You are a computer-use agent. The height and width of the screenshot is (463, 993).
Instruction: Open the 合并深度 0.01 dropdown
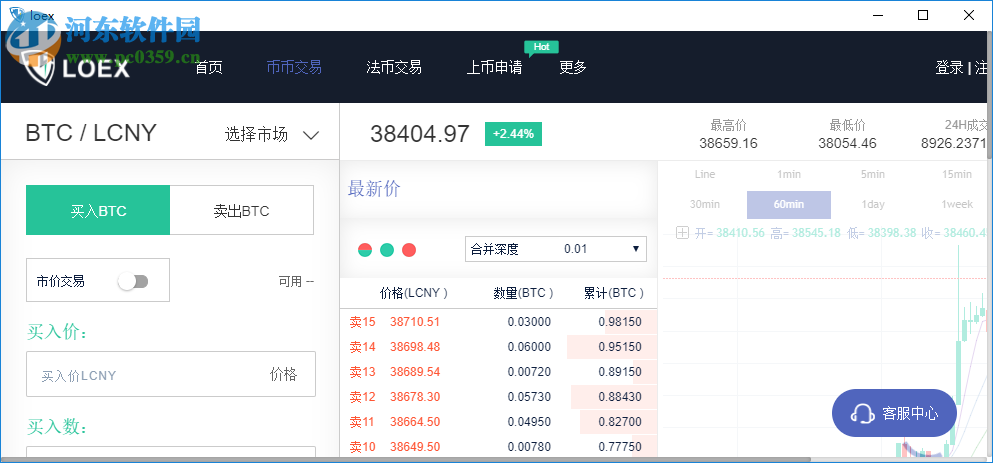point(556,249)
